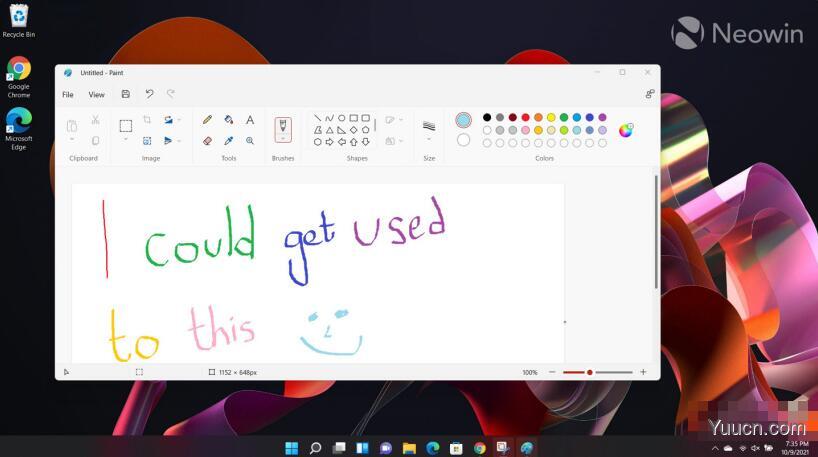Pick the Oval shape
818x457 pixels.
(x=342, y=118)
